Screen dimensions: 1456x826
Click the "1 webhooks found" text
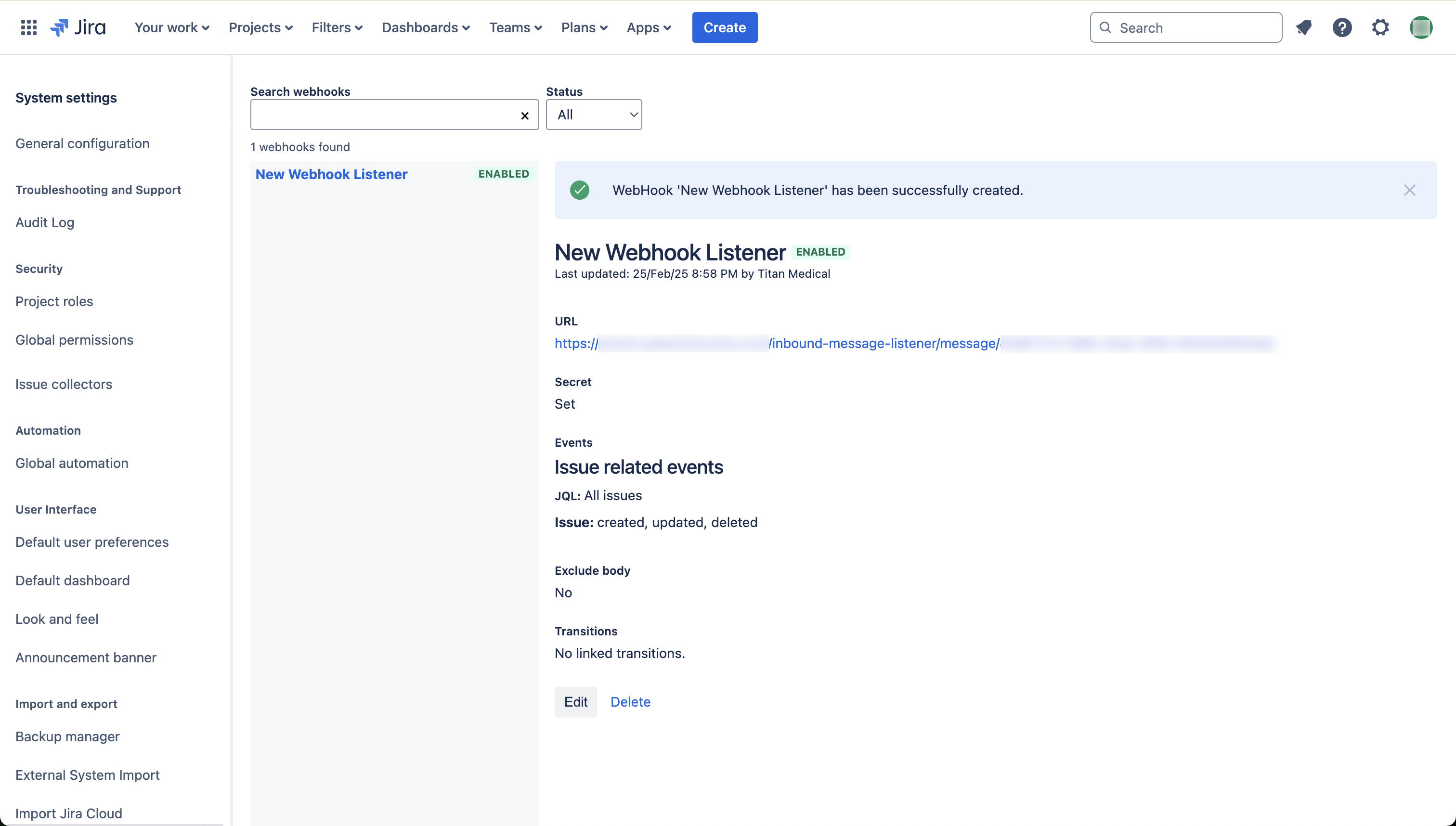(x=300, y=147)
